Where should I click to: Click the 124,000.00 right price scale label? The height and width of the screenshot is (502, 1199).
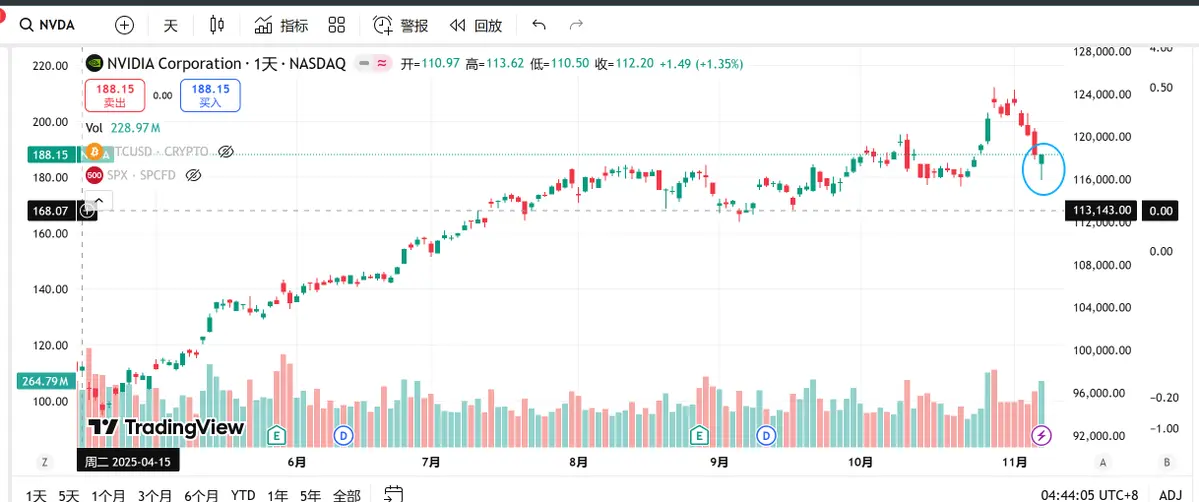1101,94
